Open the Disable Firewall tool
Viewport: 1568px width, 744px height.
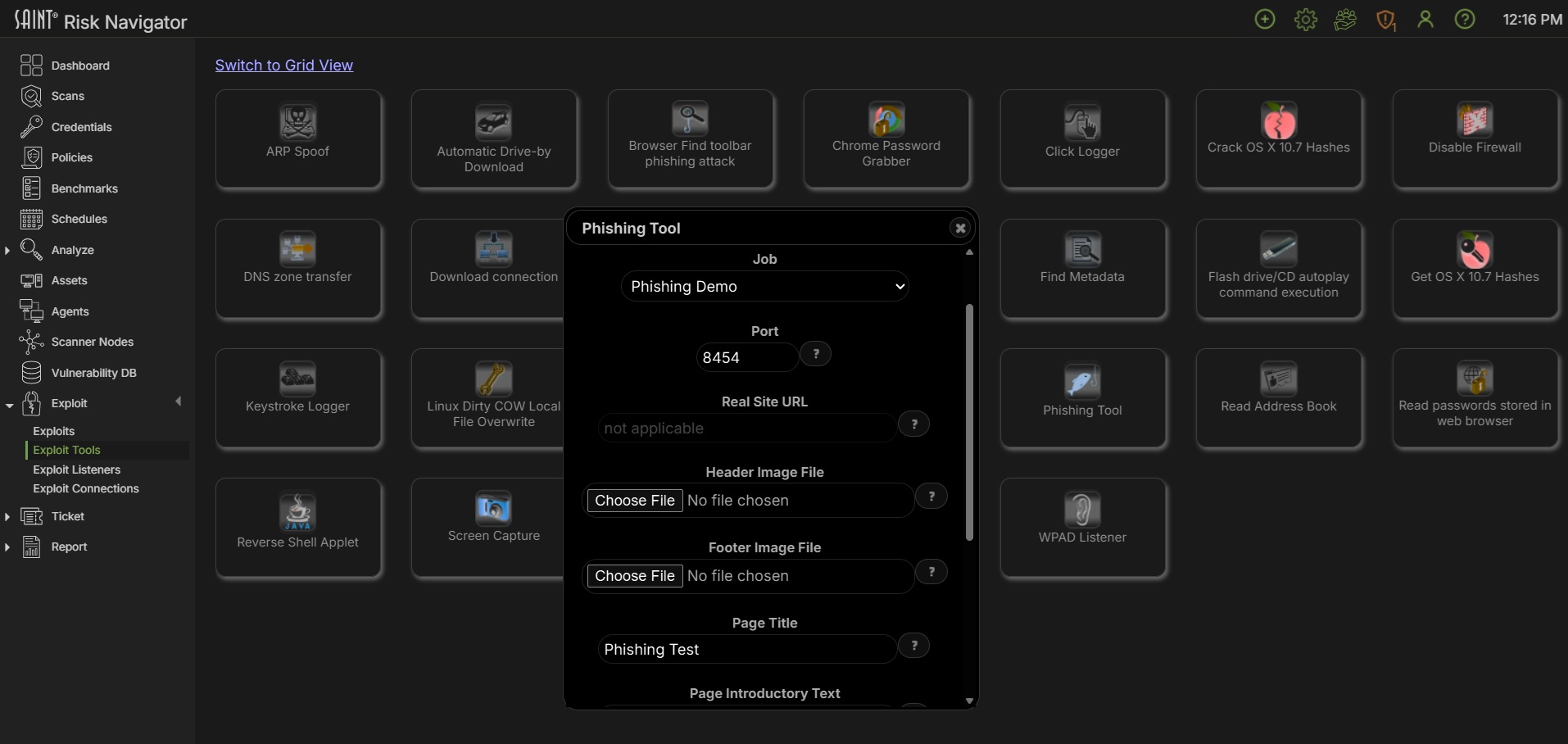[x=1475, y=138]
